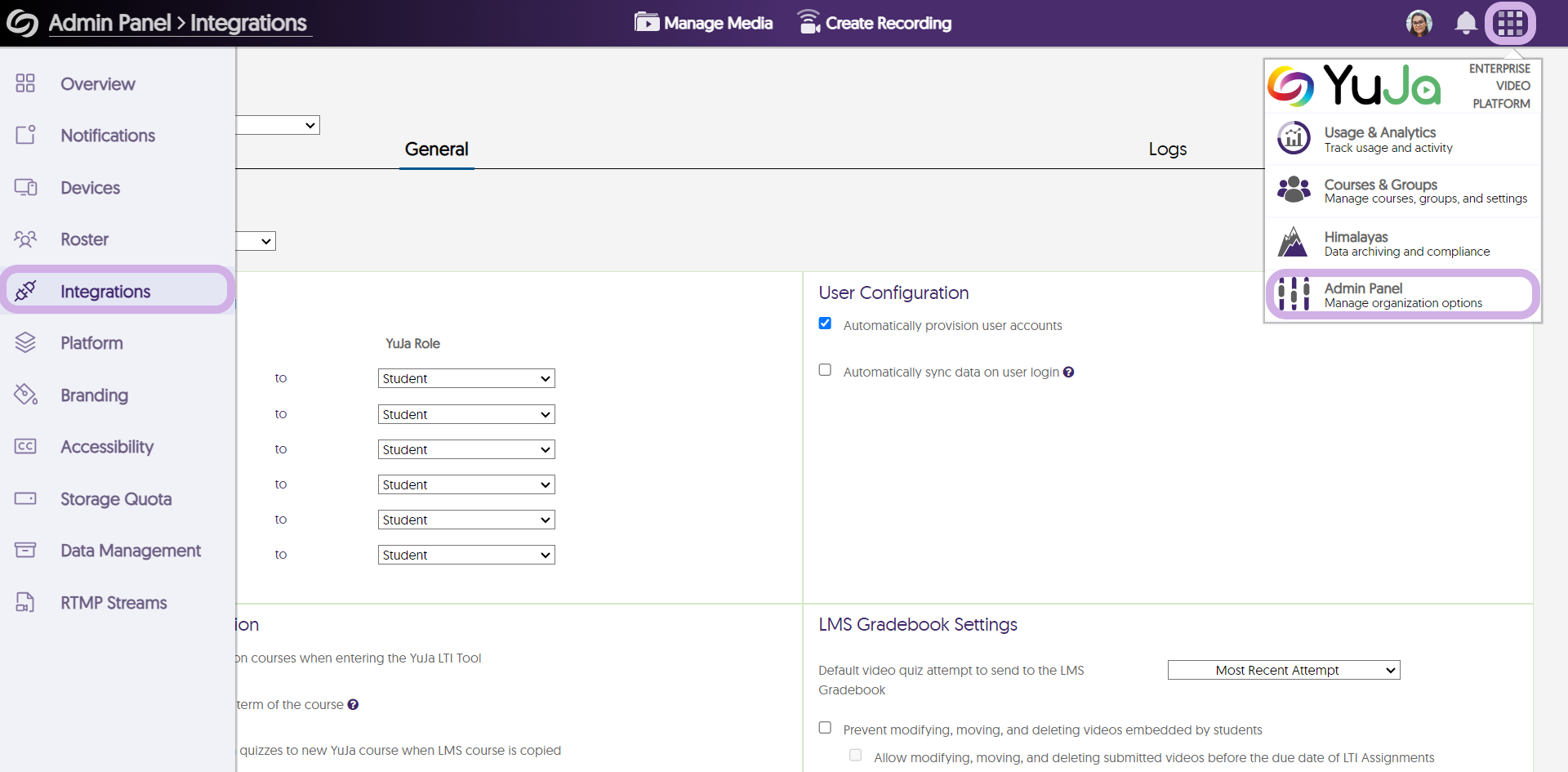Open Devices in the sidebar
1568x772 pixels.
(x=90, y=188)
